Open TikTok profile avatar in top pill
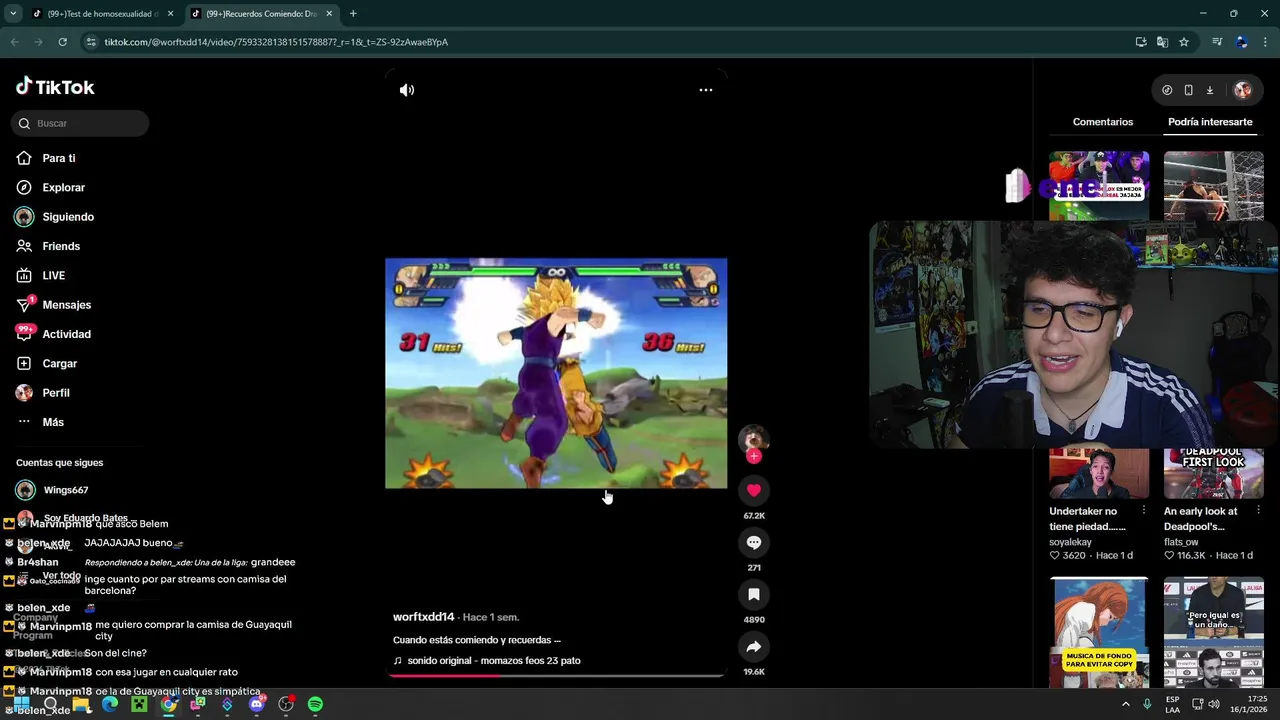 pos(1242,90)
